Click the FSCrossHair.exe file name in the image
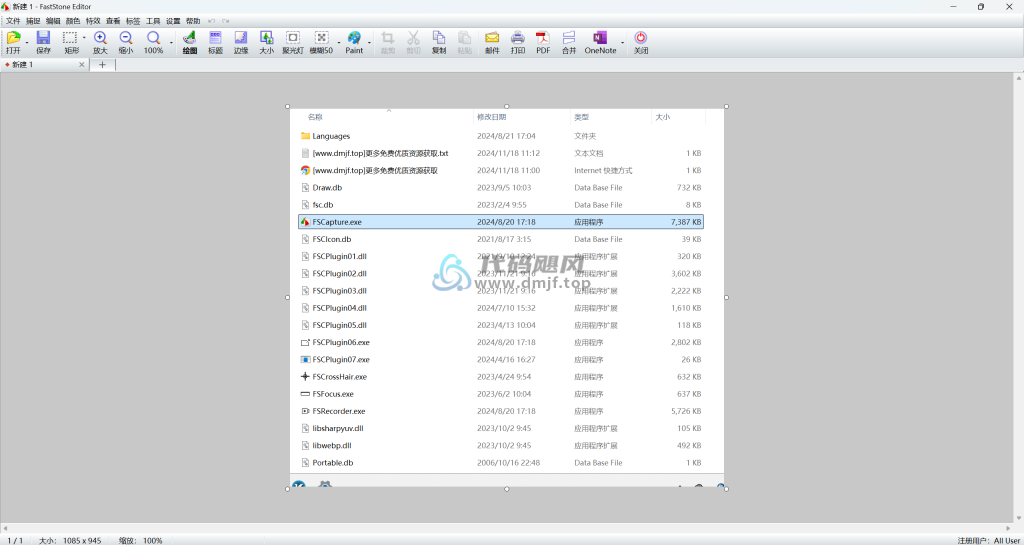 [x=340, y=377]
